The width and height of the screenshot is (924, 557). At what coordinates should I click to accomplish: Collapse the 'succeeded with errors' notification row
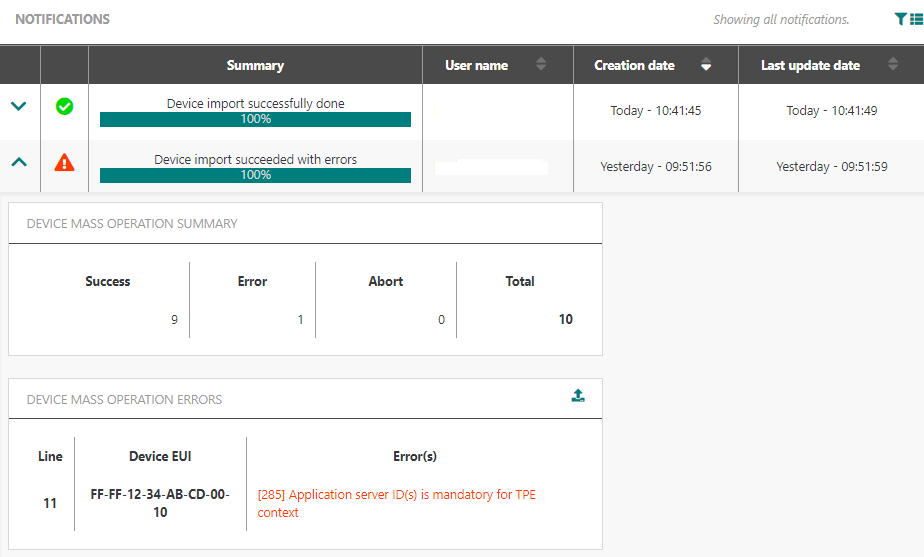19,163
